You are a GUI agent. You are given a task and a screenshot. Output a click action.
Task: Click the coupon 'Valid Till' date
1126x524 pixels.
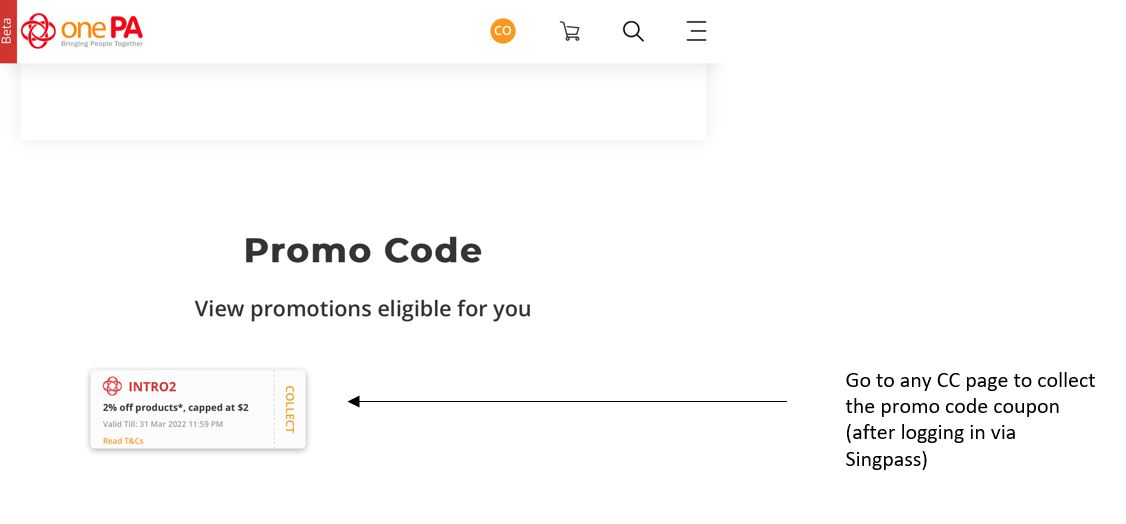point(163,424)
